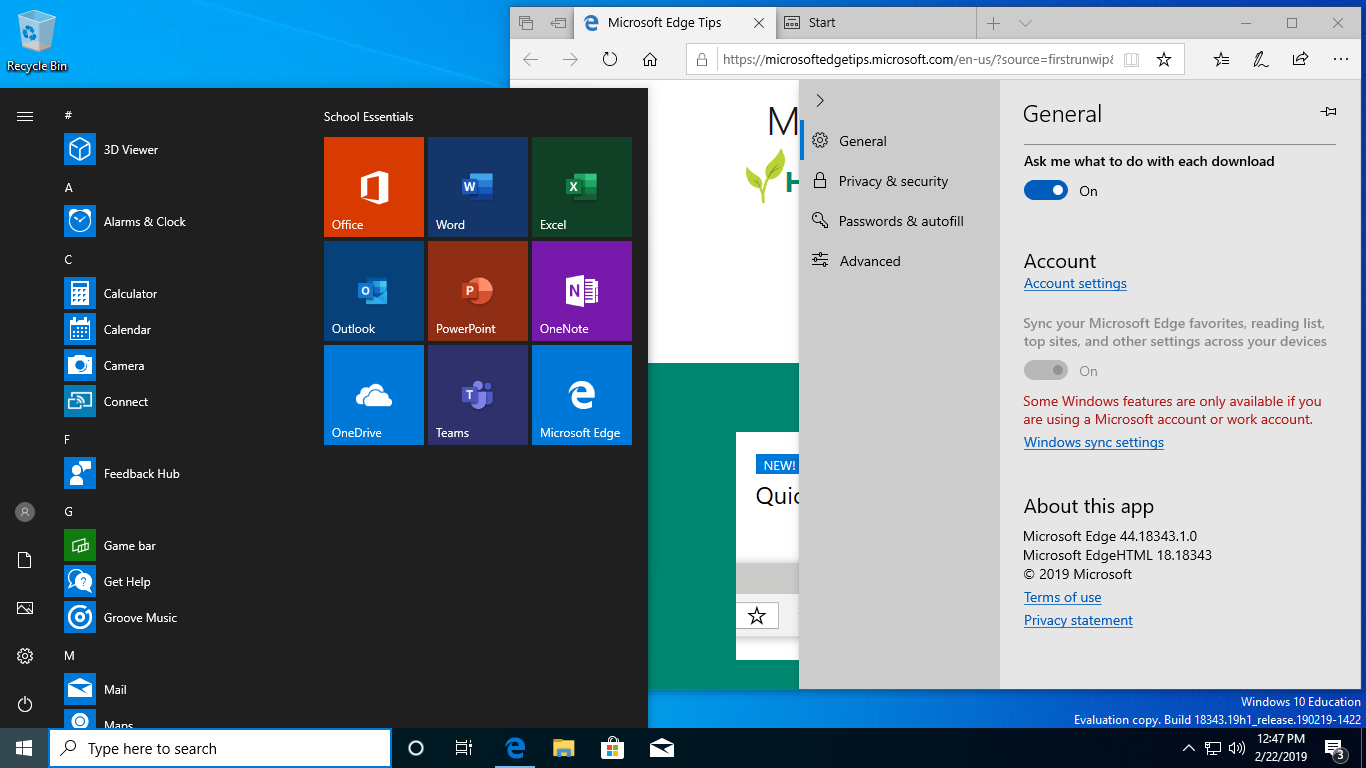Open the OneDrive tile
1366x768 pixels.
[374, 395]
